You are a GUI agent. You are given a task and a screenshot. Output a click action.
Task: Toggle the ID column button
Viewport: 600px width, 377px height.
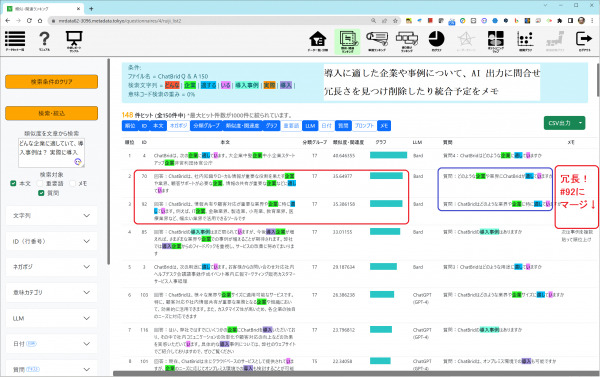pos(144,126)
